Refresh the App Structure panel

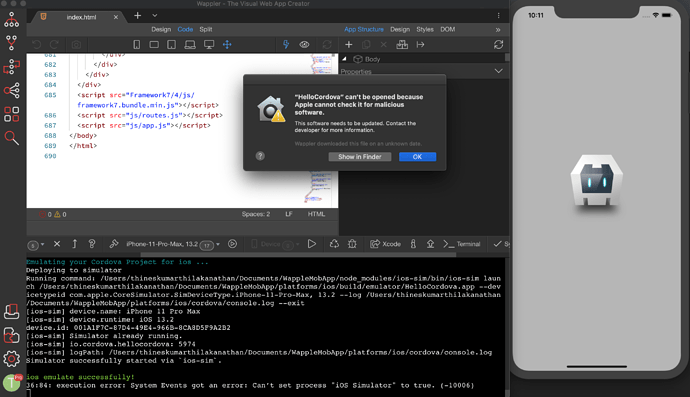498,44
